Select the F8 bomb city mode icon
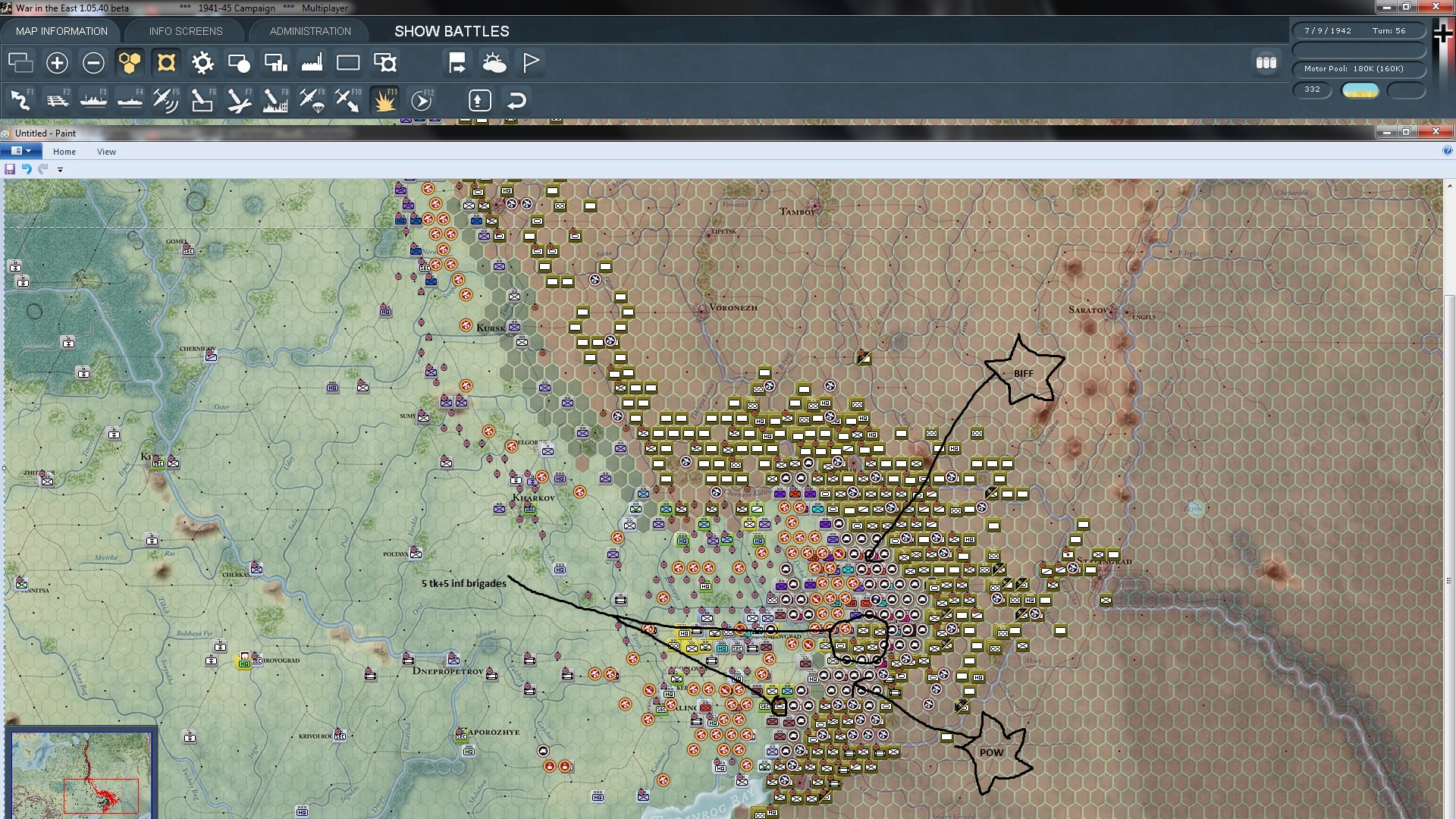Screen dimensions: 1456x819 pyautogui.click(x=275, y=100)
